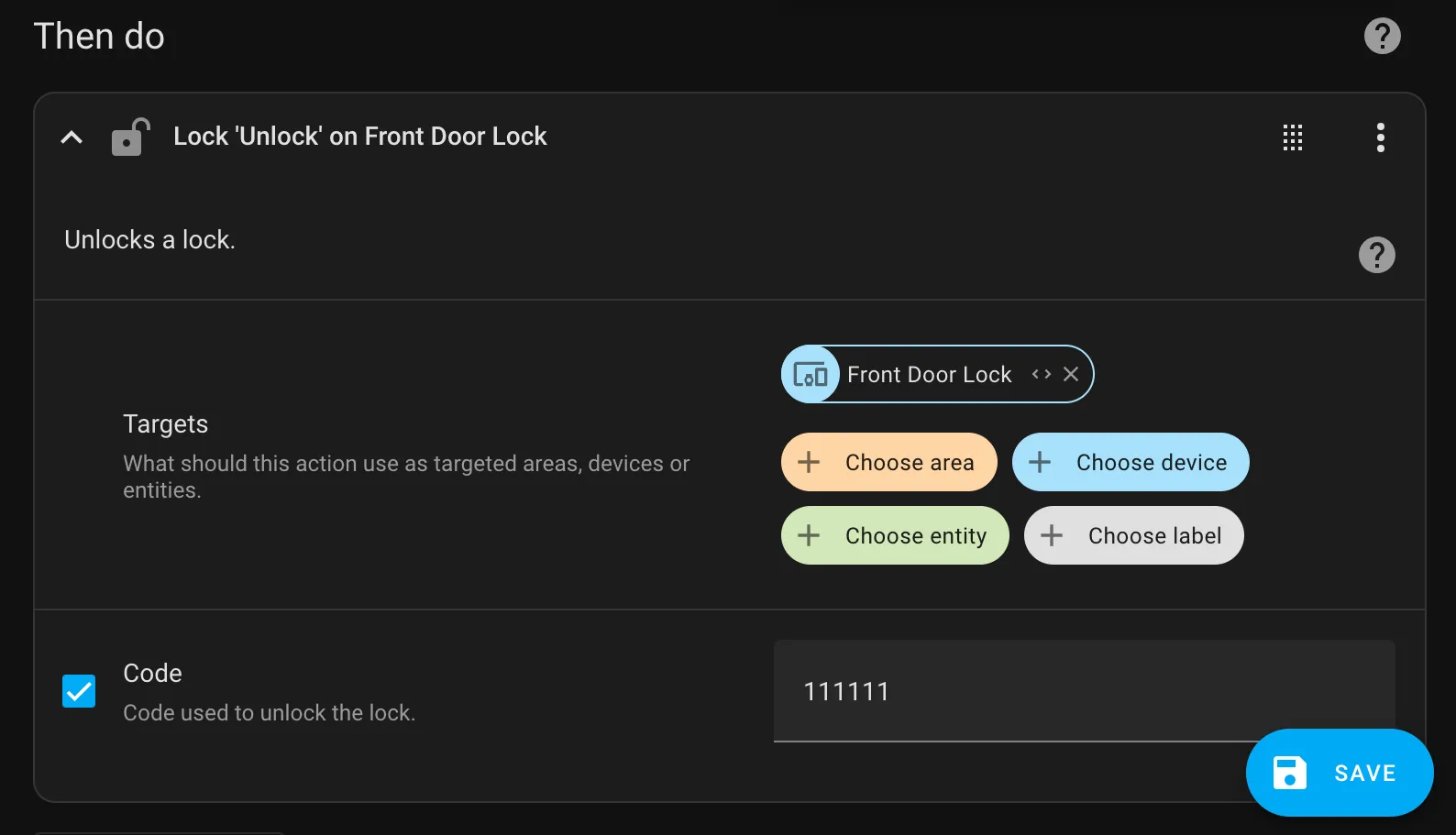Open YAML view with angle brackets icon
Viewport: 1456px width, 835px height.
point(1041,374)
